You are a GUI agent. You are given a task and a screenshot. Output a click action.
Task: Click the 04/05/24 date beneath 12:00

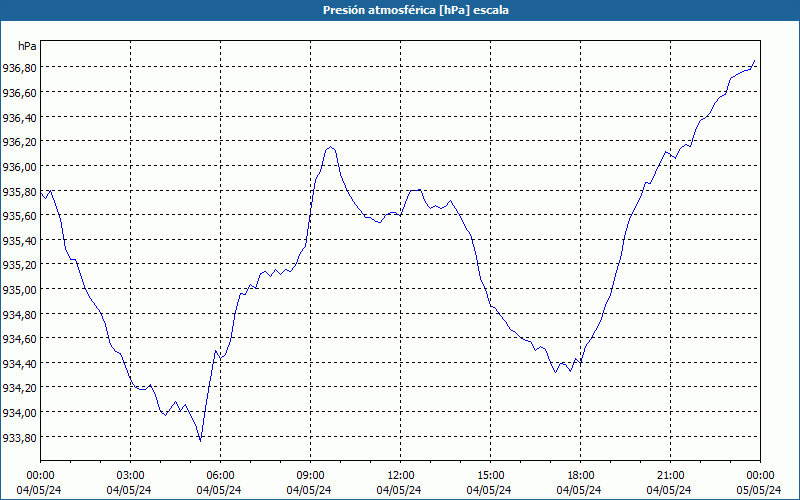point(399,490)
